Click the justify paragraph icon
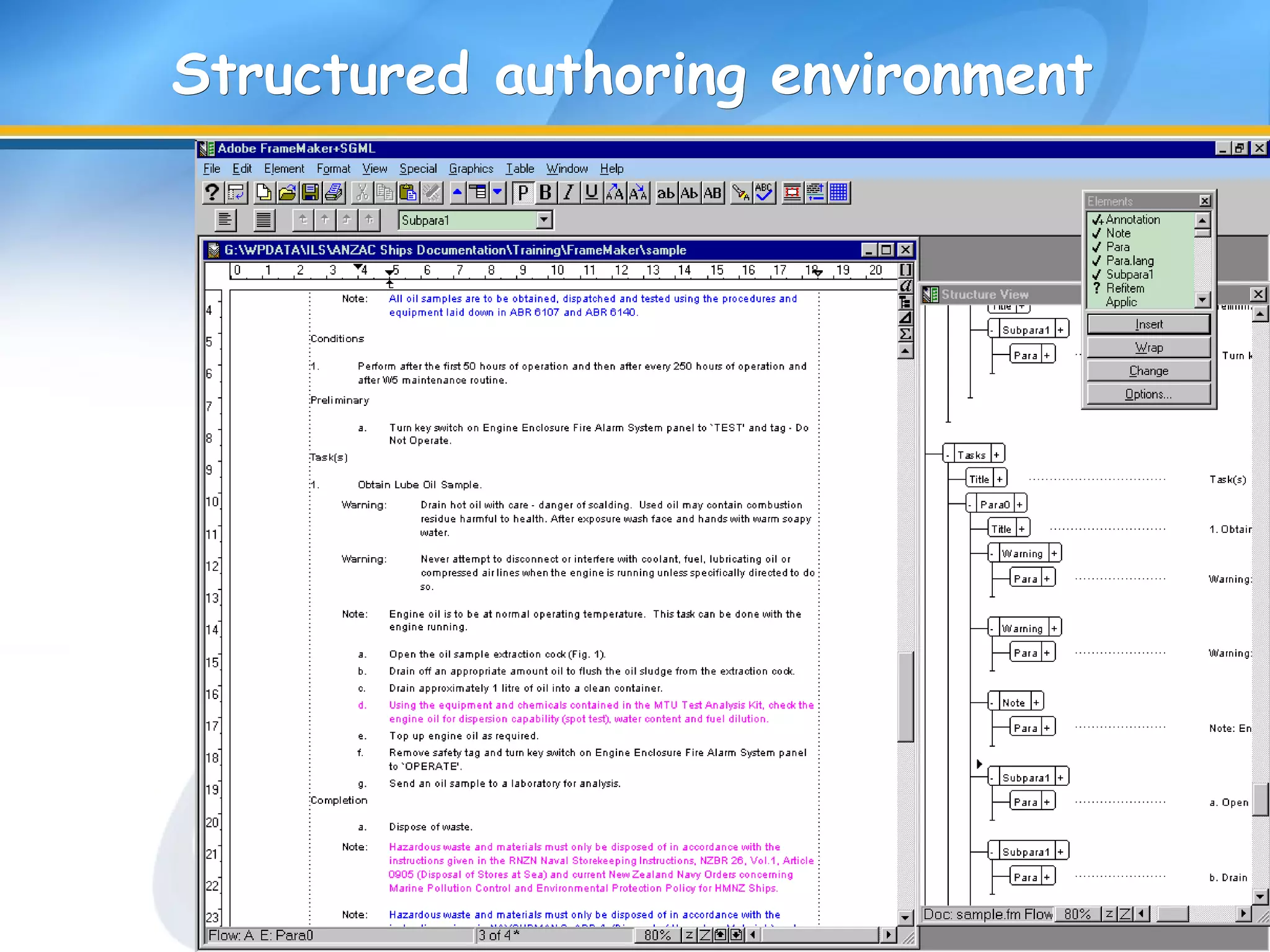Viewport: 1270px width, 952px height. [264, 219]
